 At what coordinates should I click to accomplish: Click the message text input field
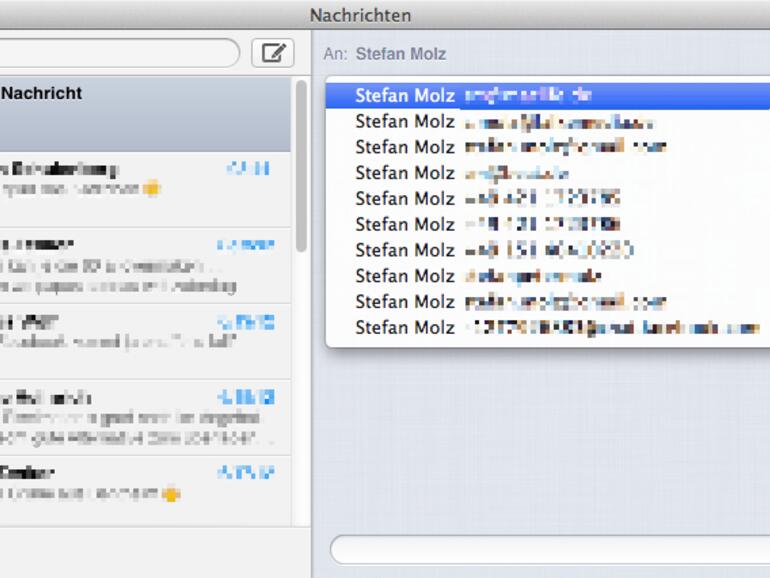click(x=550, y=550)
